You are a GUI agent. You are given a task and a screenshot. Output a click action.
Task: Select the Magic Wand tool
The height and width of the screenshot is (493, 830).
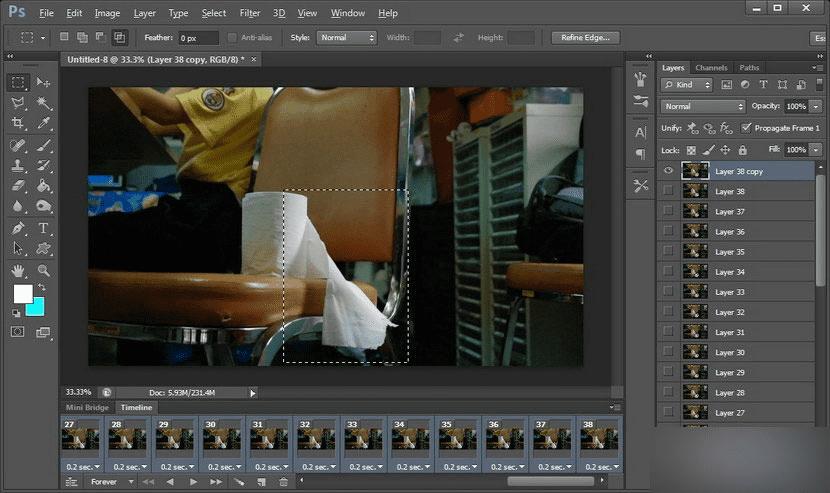click(x=43, y=103)
